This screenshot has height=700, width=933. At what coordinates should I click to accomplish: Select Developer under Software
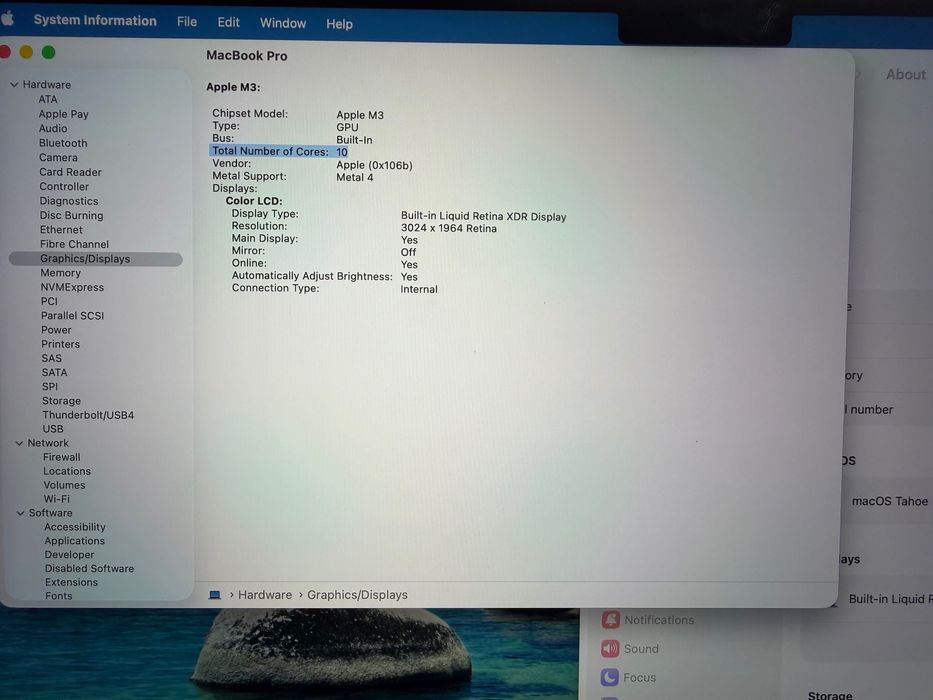(70, 555)
